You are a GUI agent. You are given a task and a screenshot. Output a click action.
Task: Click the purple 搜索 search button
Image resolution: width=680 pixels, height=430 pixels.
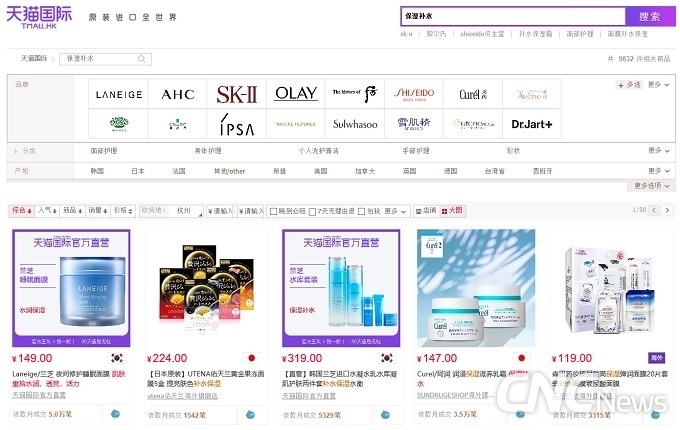[x=650, y=16]
